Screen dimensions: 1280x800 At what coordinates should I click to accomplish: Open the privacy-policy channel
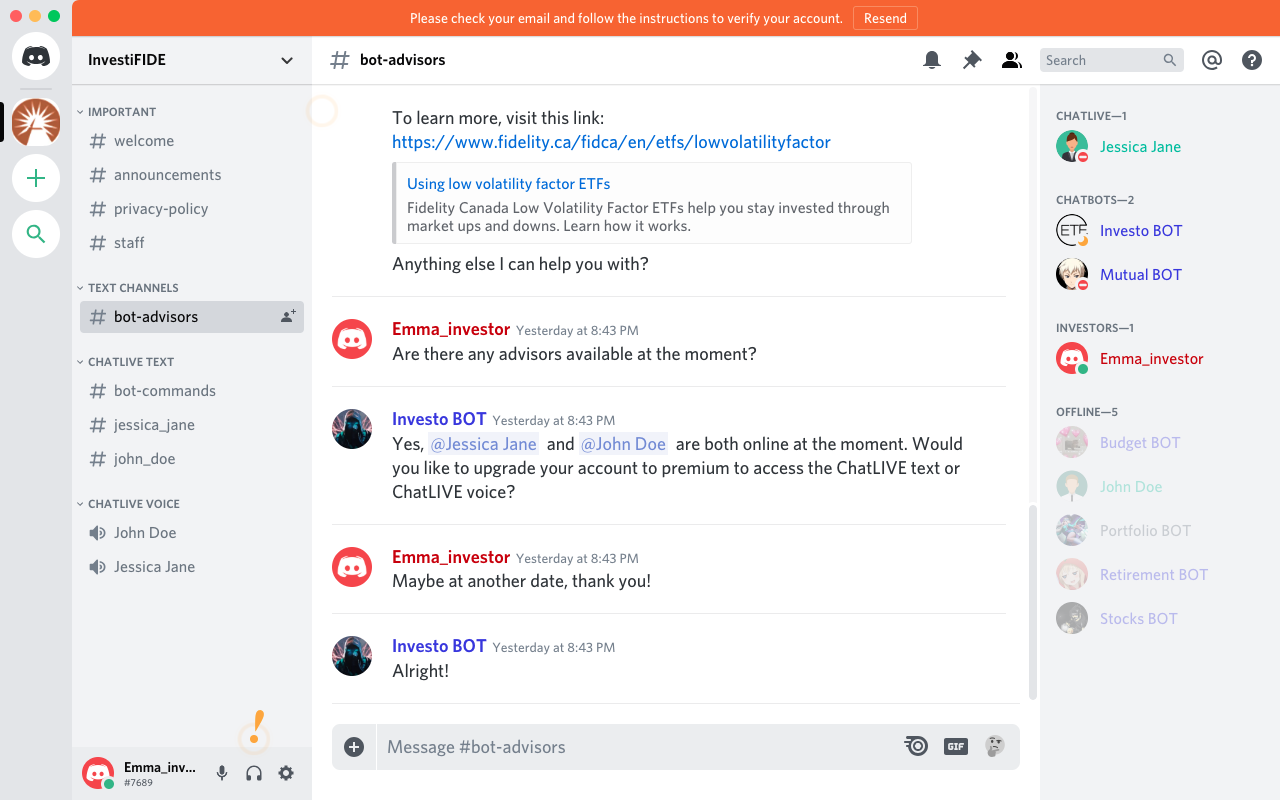tap(192, 209)
